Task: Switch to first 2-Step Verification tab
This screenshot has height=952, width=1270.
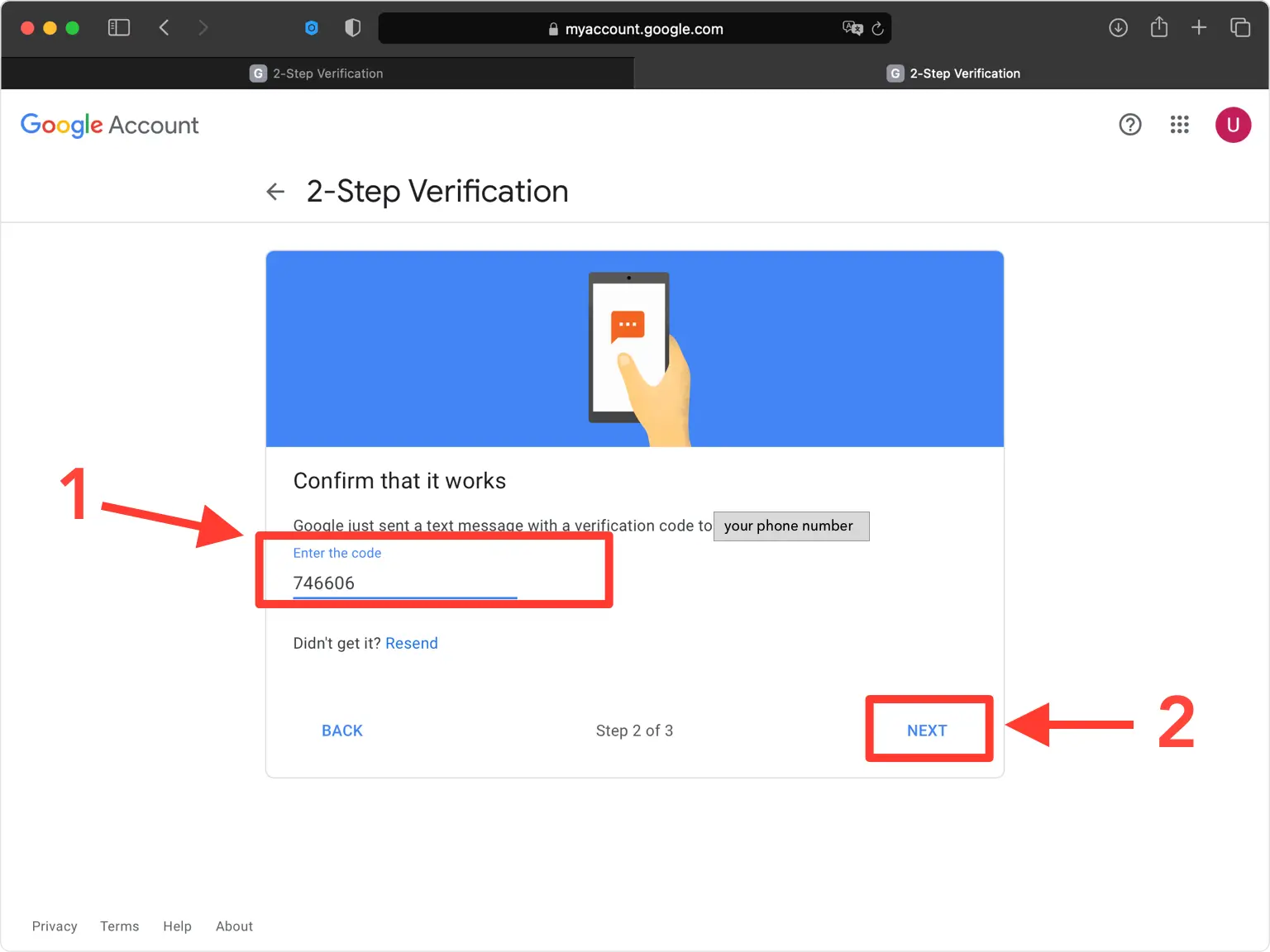Action: pyautogui.click(x=317, y=74)
